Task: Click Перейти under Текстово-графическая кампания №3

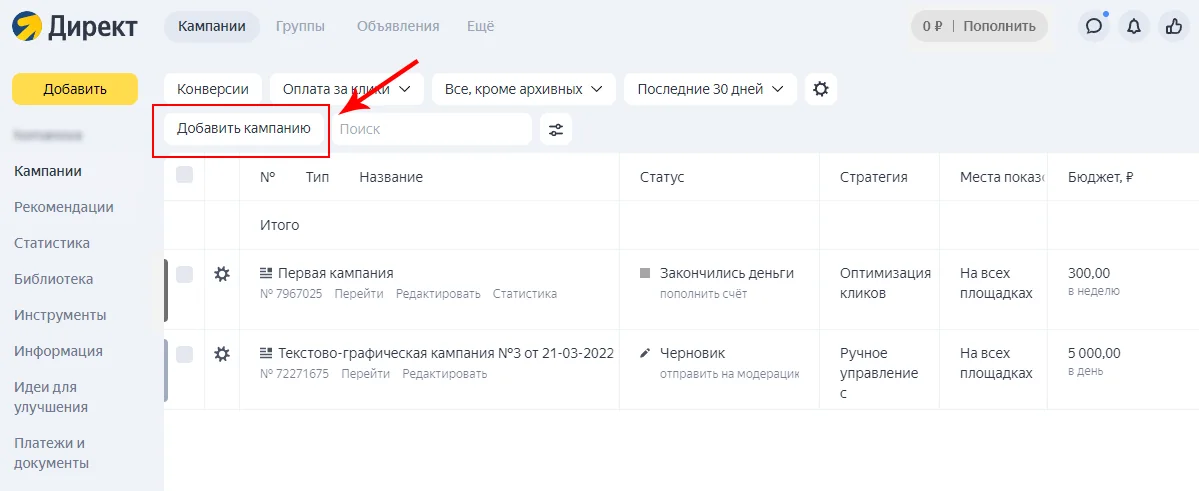Action: [x=366, y=374]
